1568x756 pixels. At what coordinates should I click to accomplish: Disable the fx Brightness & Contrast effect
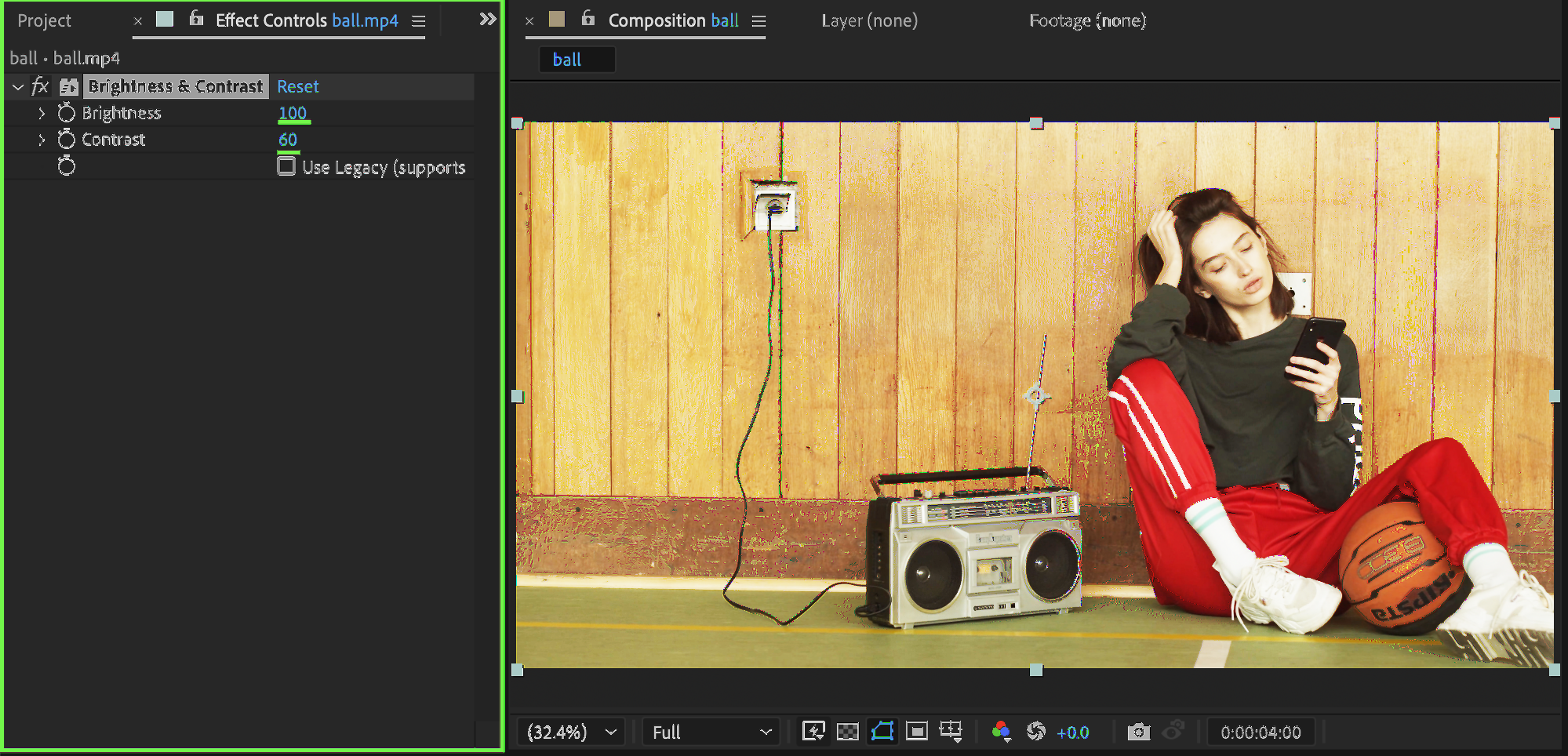pos(40,86)
